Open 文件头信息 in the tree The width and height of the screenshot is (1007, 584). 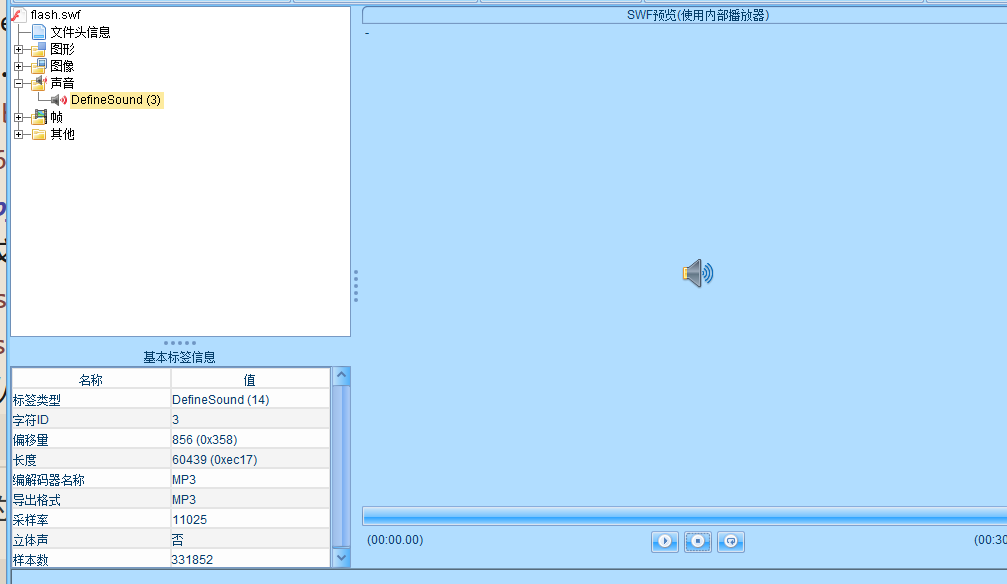(x=80, y=31)
